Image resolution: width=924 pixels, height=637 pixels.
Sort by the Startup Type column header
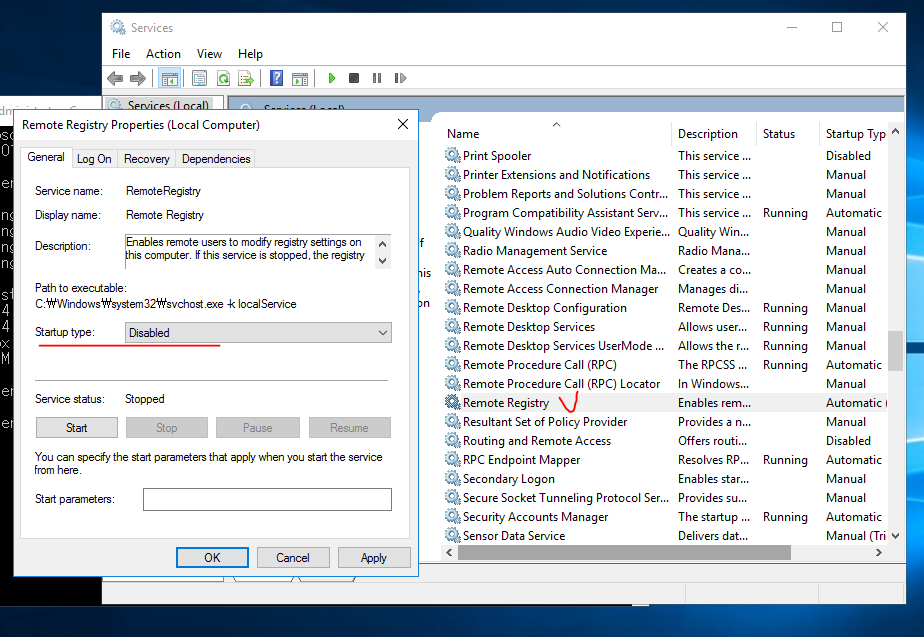point(853,134)
